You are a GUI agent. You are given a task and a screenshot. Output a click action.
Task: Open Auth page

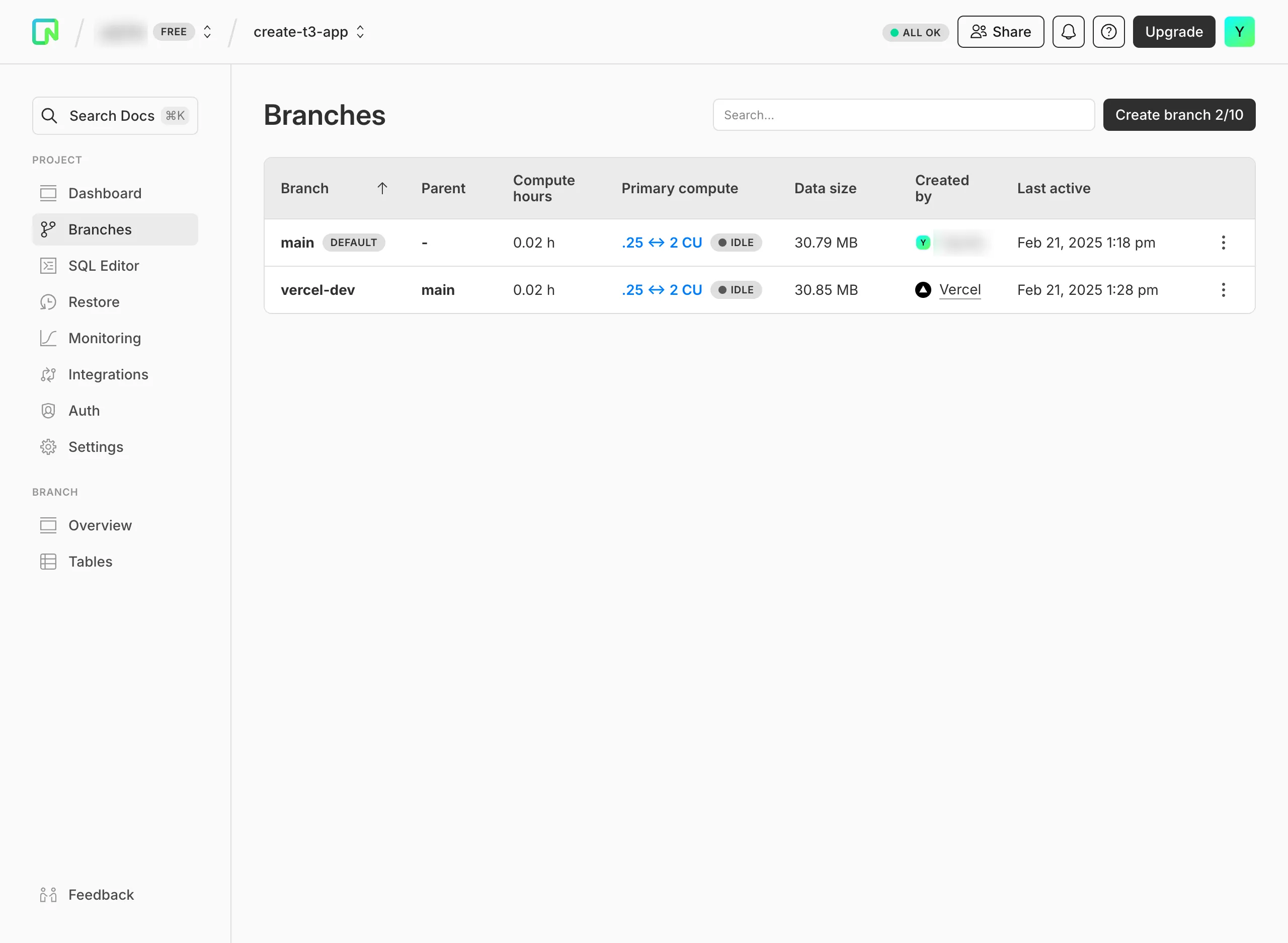tap(115, 411)
